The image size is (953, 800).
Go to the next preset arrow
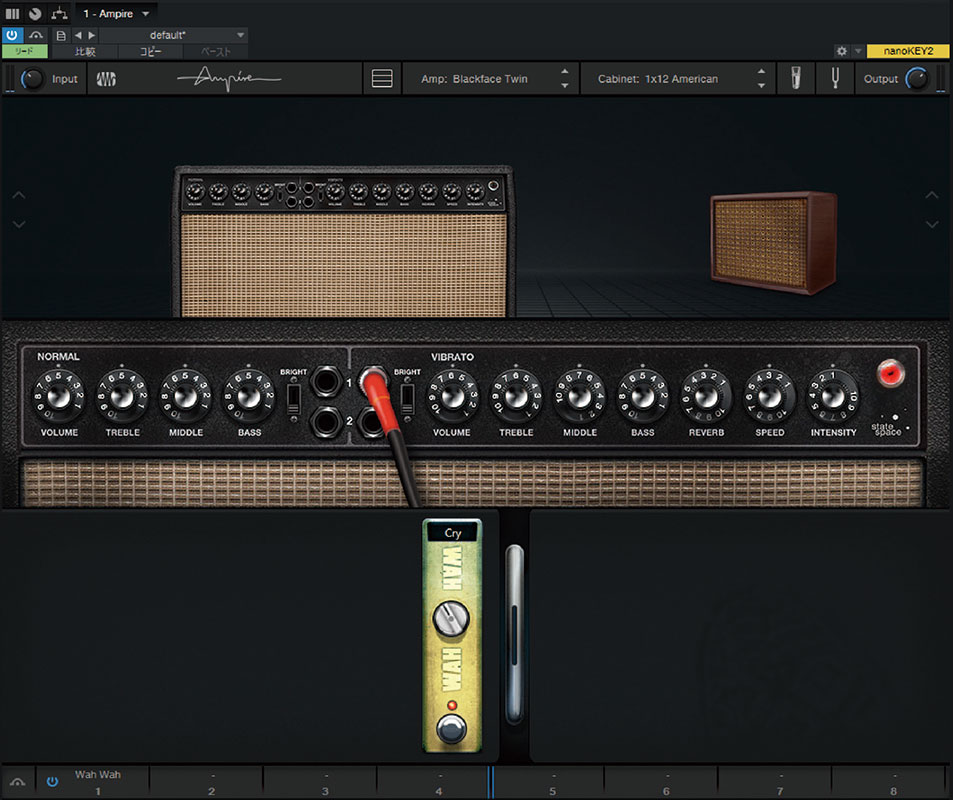pyautogui.click(x=92, y=35)
